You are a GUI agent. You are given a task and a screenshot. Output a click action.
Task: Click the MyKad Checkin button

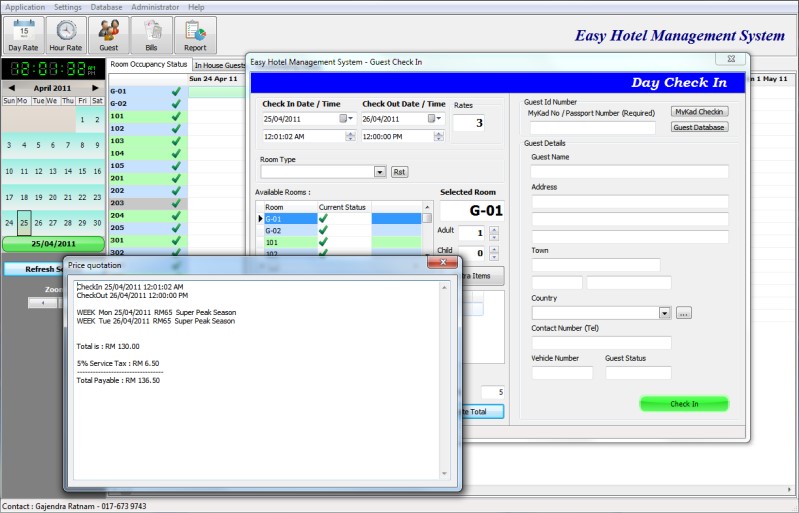699,112
